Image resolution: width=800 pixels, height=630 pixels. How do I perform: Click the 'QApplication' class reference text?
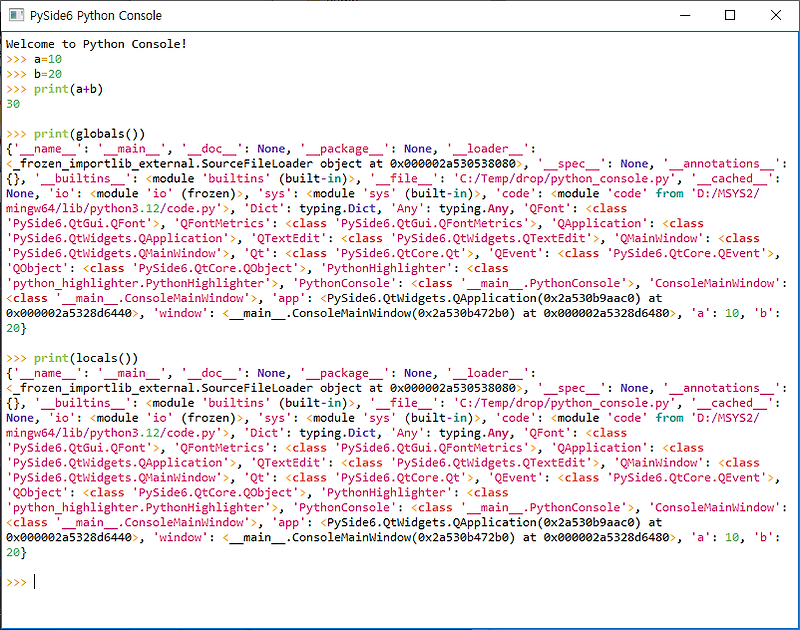pos(600,223)
